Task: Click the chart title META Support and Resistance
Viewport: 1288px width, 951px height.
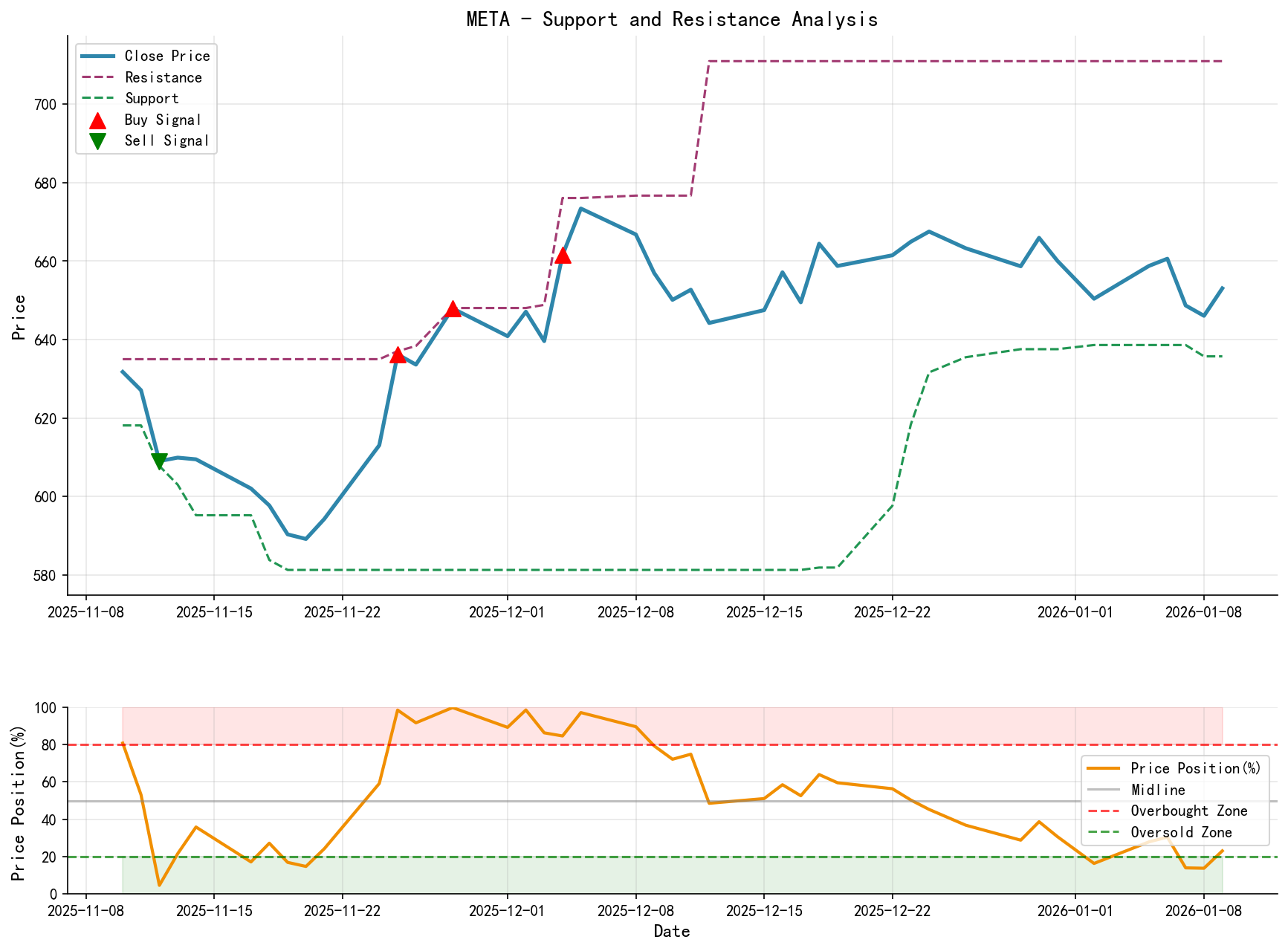Action: [x=672, y=20]
